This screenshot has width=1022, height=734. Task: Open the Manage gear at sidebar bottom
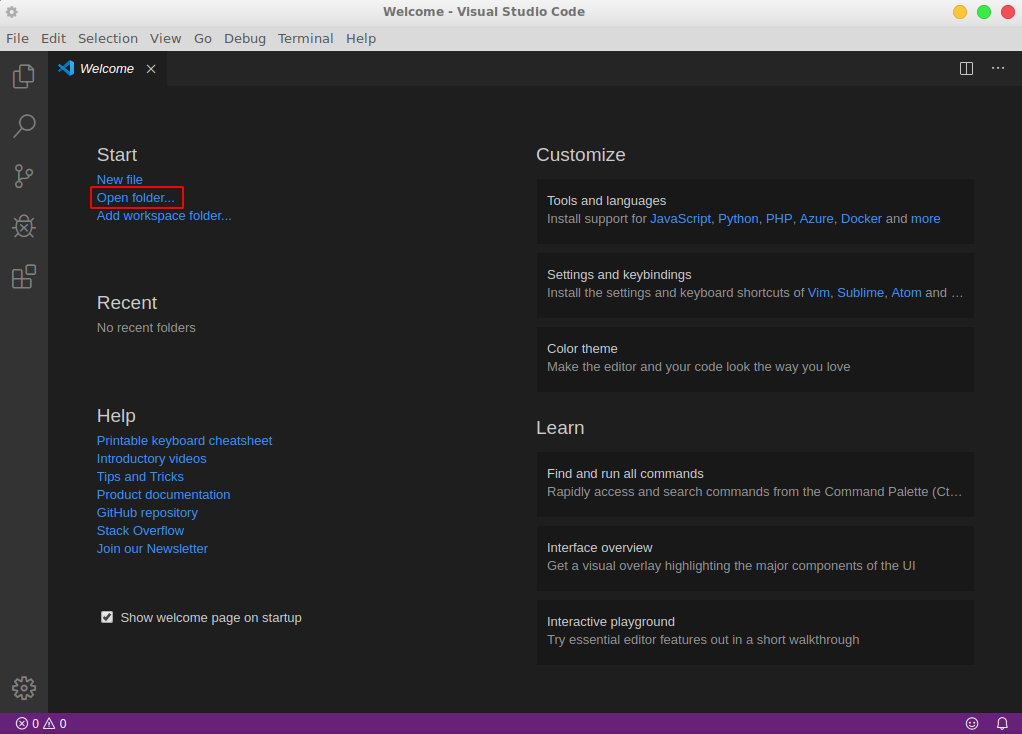click(23, 688)
